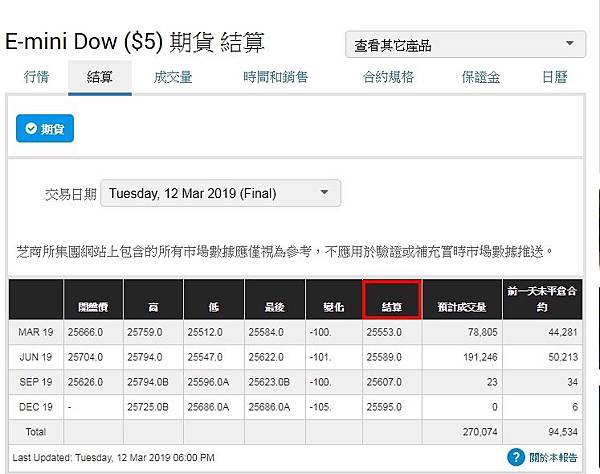Switch to the 保證金 tab
The height and width of the screenshot is (474, 600).
tap(481, 77)
